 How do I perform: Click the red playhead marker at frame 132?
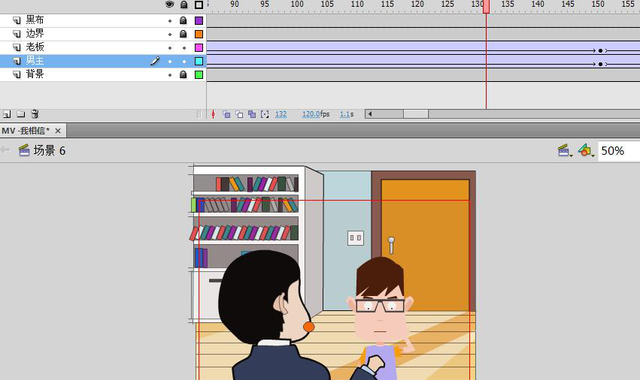(x=486, y=7)
